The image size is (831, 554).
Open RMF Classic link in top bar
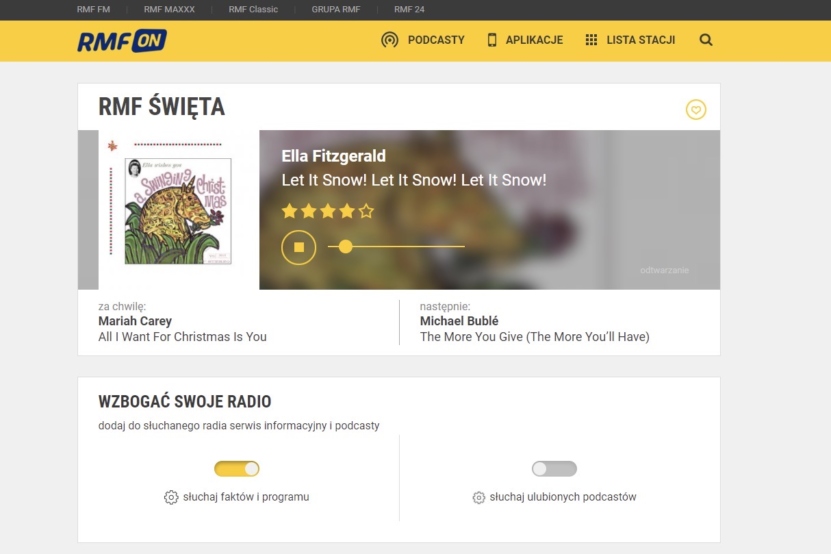tap(253, 10)
